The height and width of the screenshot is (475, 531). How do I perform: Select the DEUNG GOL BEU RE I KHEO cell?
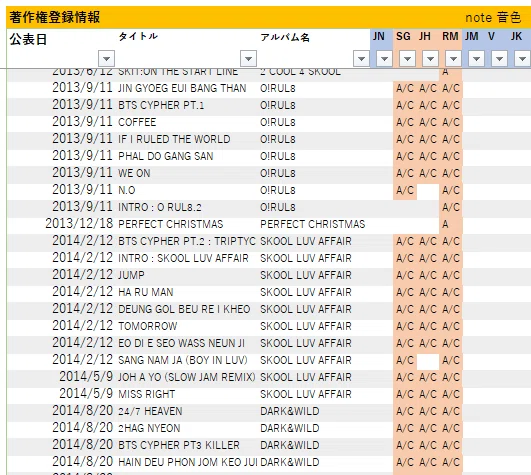coord(184,309)
